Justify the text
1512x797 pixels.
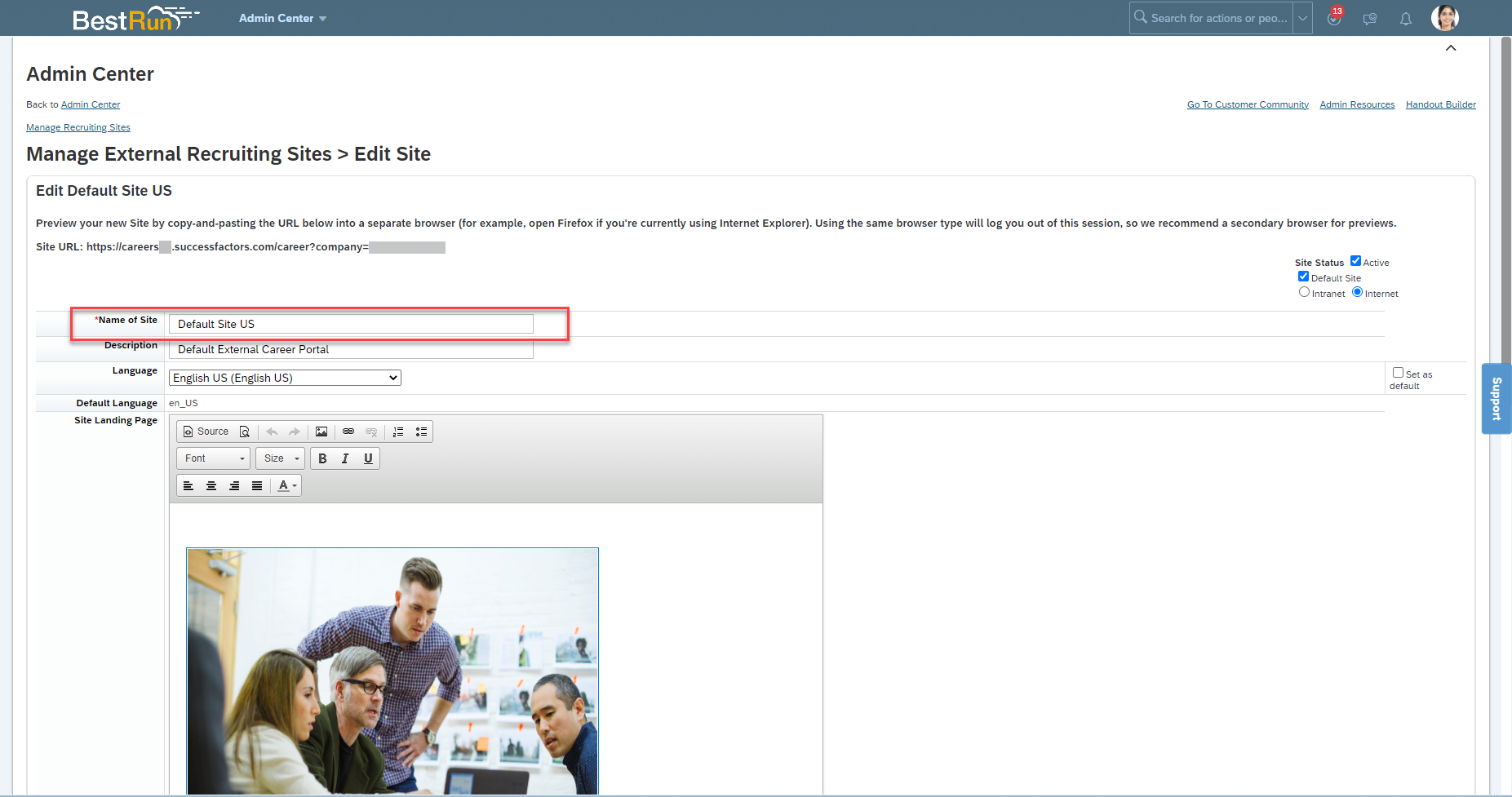pos(257,485)
